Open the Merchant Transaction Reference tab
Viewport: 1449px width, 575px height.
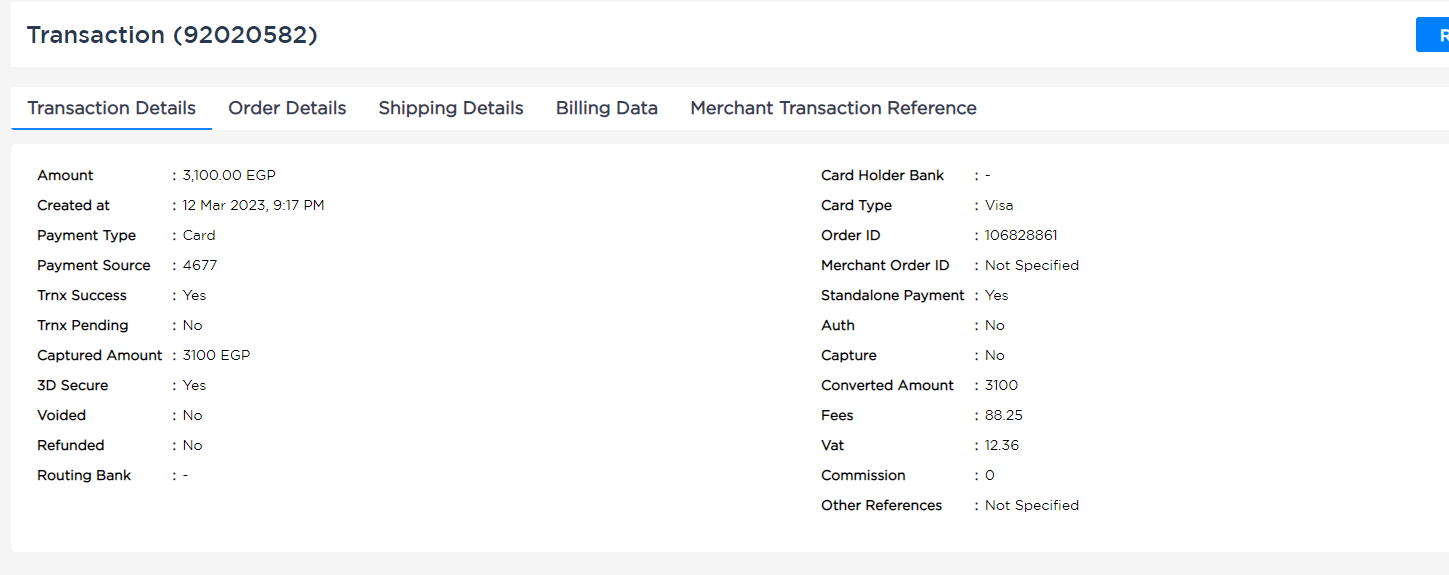pos(833,108)
